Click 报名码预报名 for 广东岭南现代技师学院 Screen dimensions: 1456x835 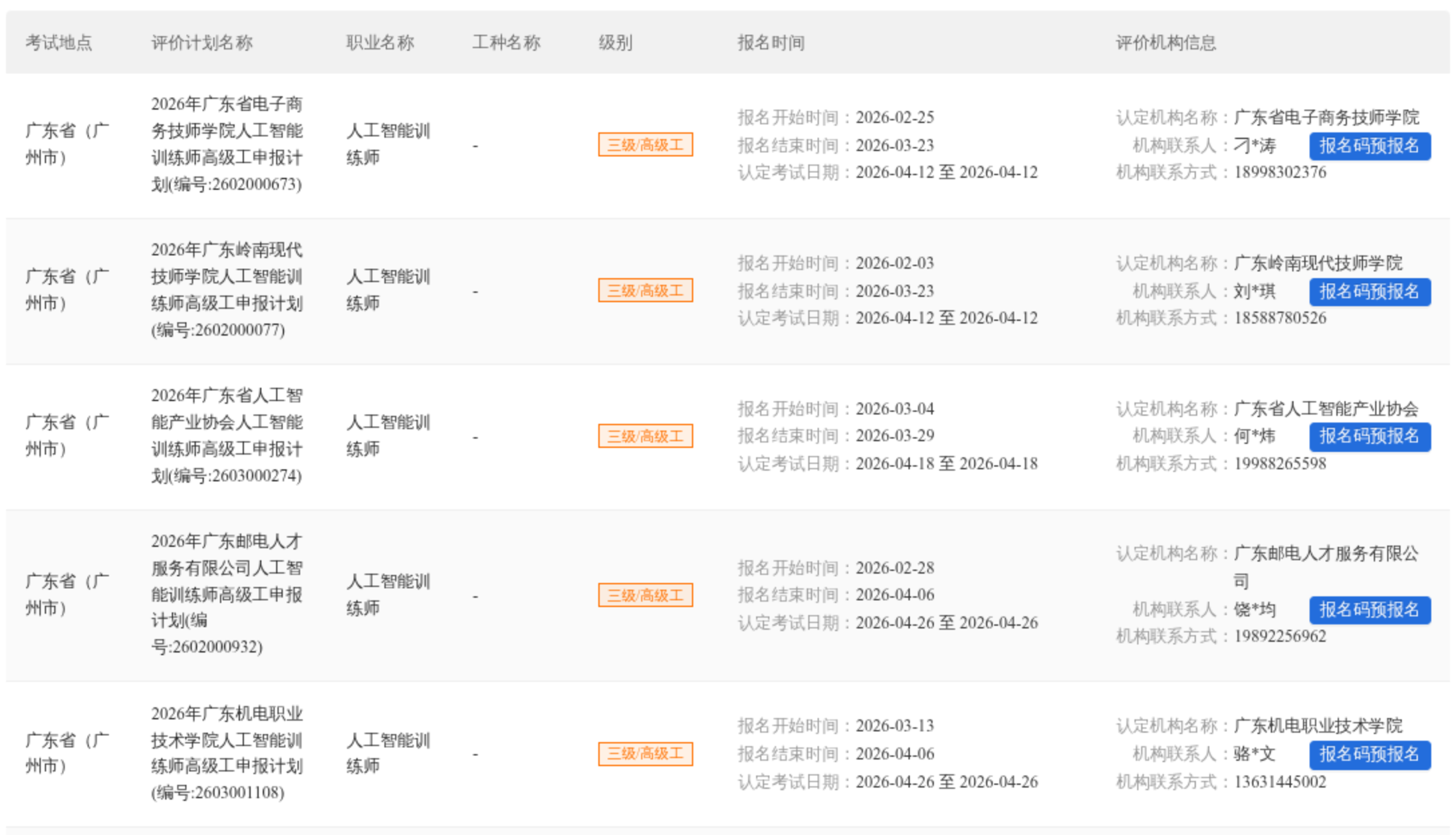pyautogui.click(x=1369, y=291)
